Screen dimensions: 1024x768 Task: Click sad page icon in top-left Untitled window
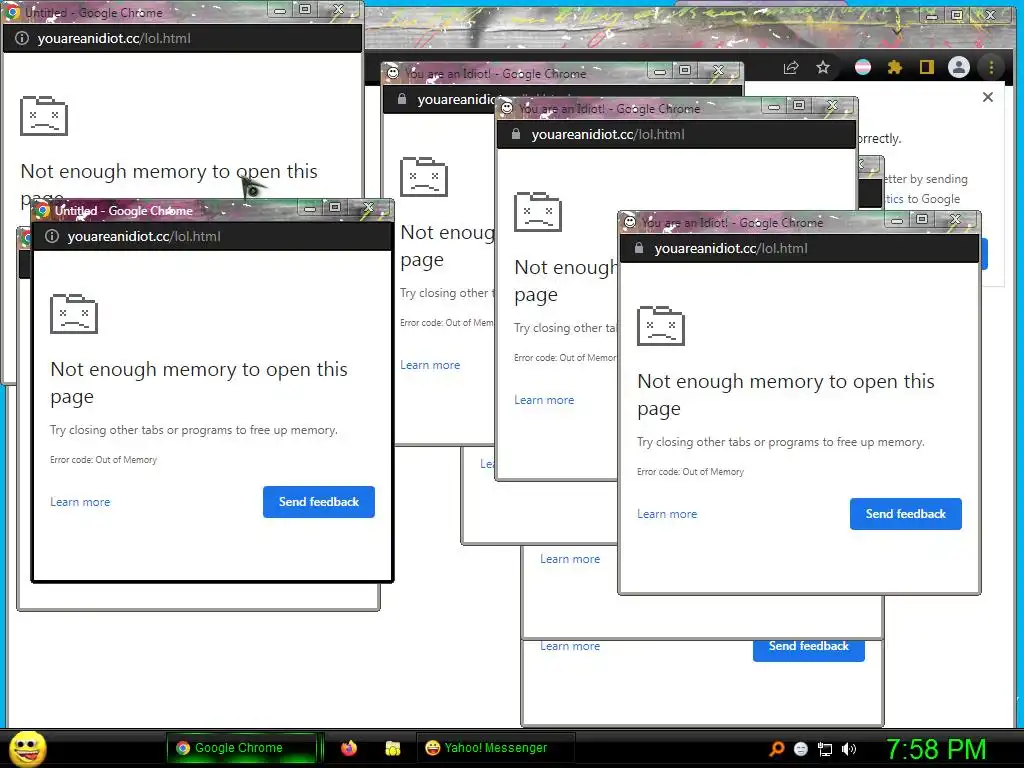(44, 116)
